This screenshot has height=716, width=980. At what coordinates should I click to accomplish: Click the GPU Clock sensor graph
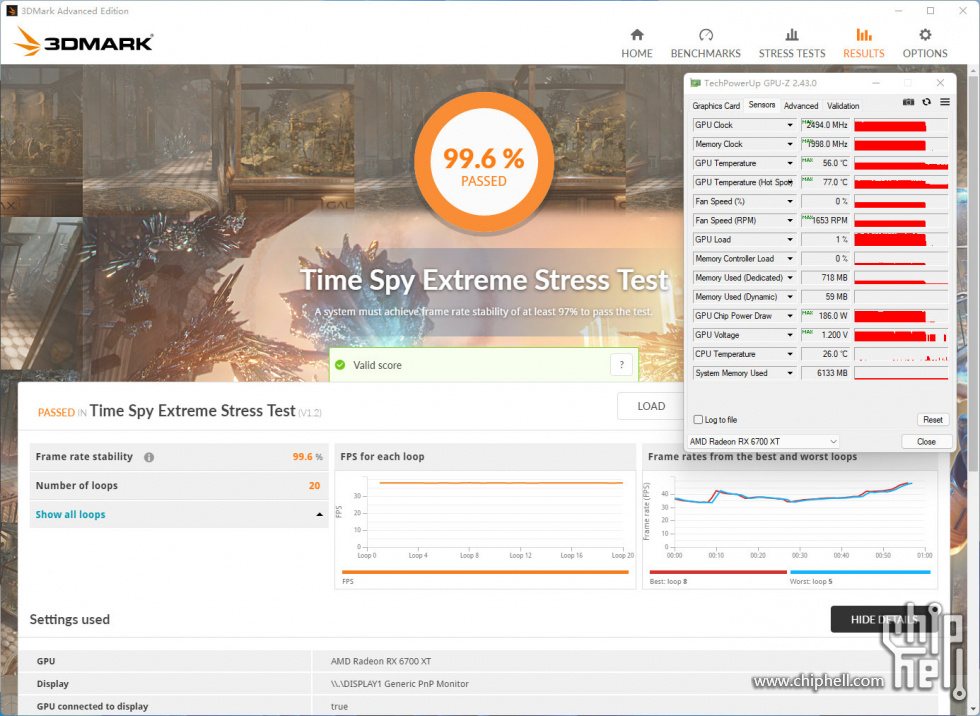(901, 125)
